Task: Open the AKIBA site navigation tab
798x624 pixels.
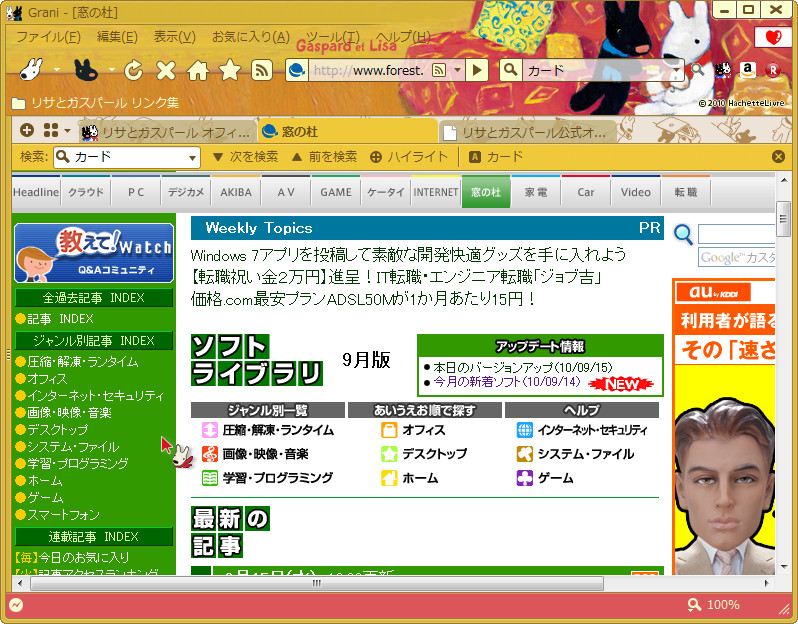Action: [236, 192]
